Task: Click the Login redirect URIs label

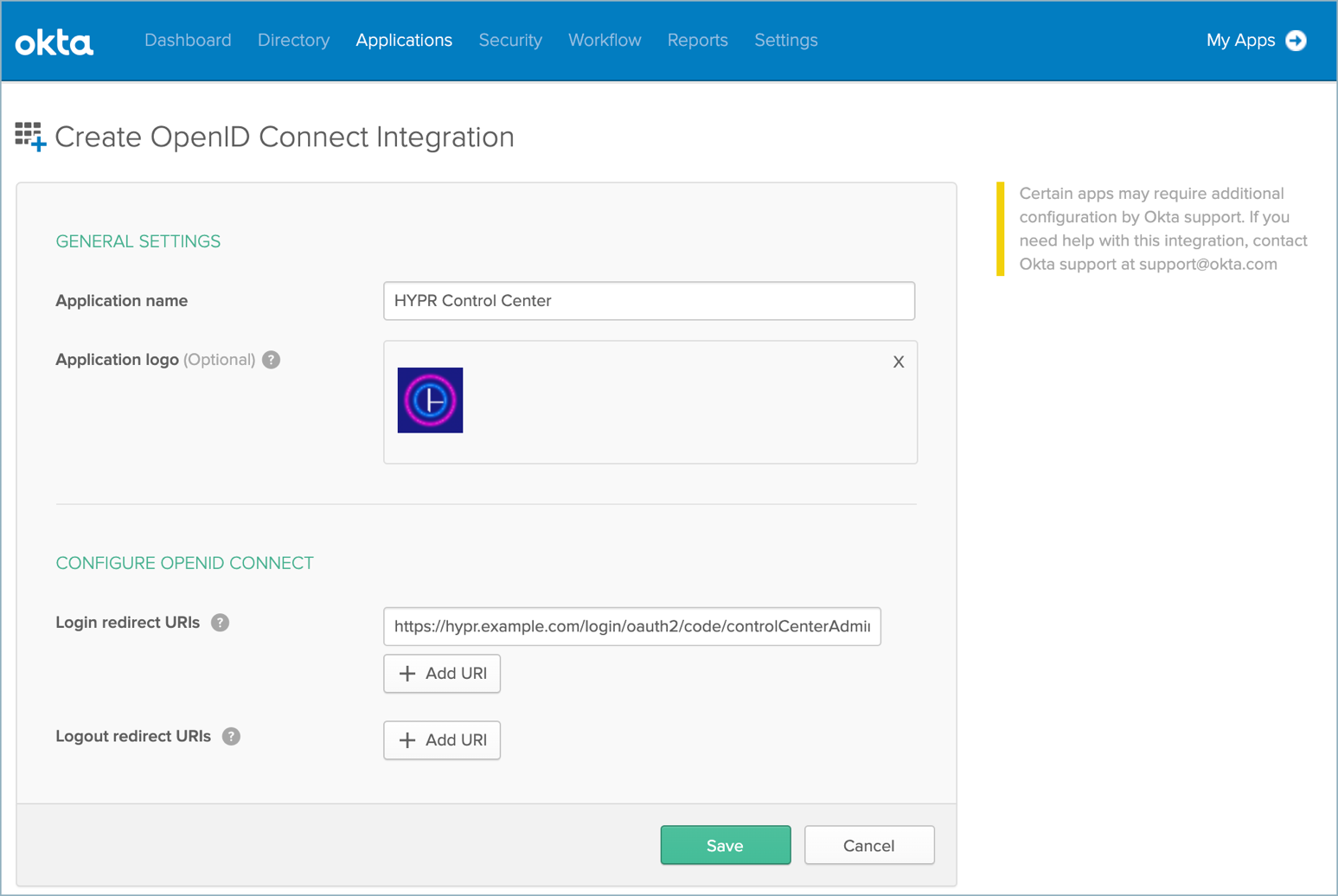Action: (x=128, y=623)
